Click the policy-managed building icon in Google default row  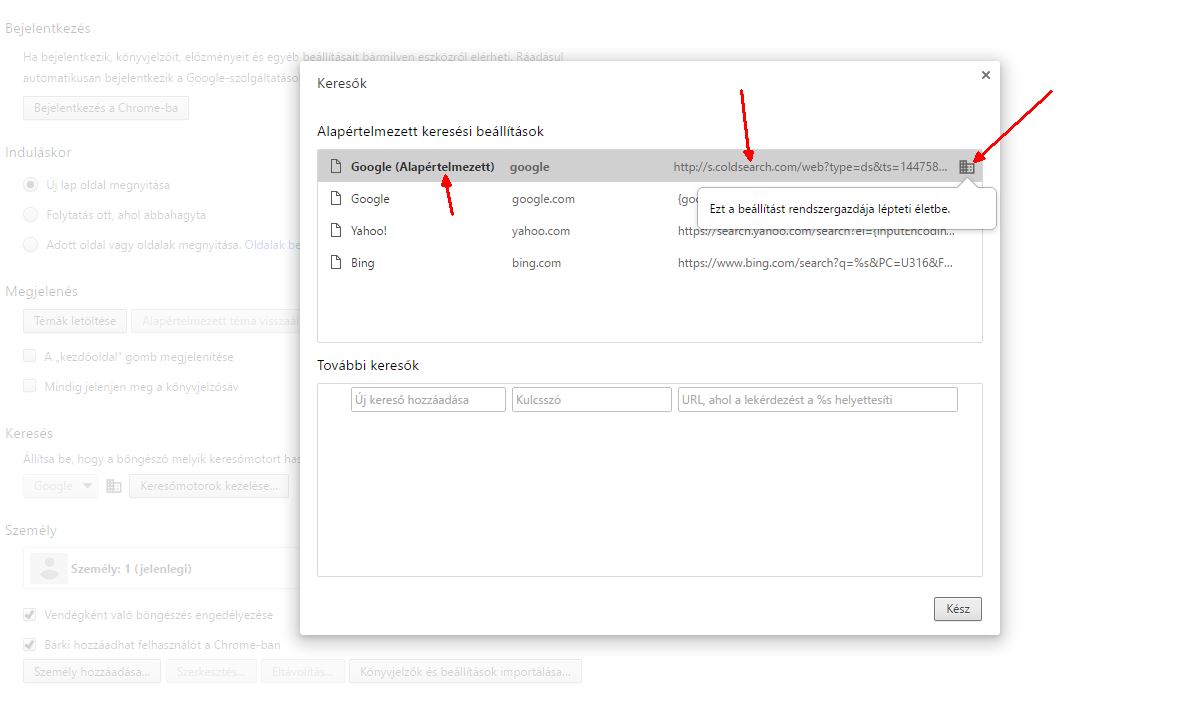pos(966,167)
